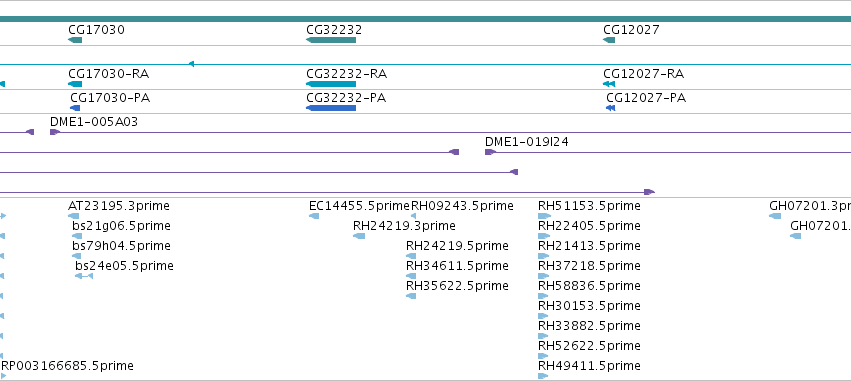The image size is (851, 381).
Task: Select the CG32232 gene bar
Action: click(331, 40)
